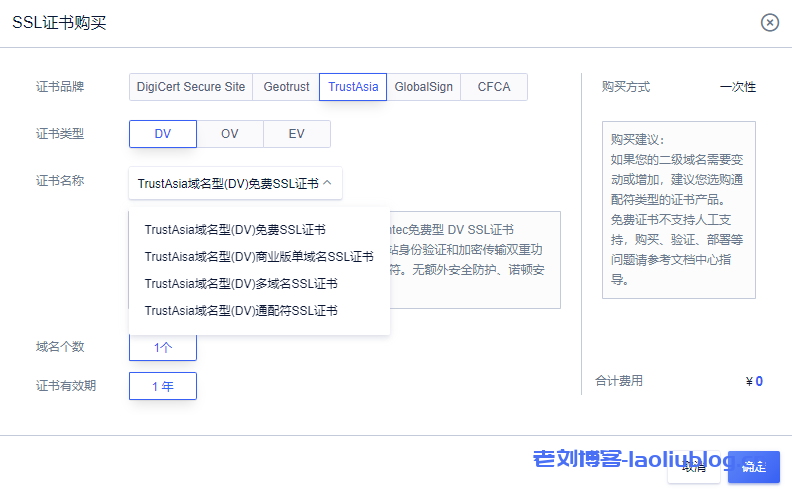Switch certificate type to EV

[296, 134]
